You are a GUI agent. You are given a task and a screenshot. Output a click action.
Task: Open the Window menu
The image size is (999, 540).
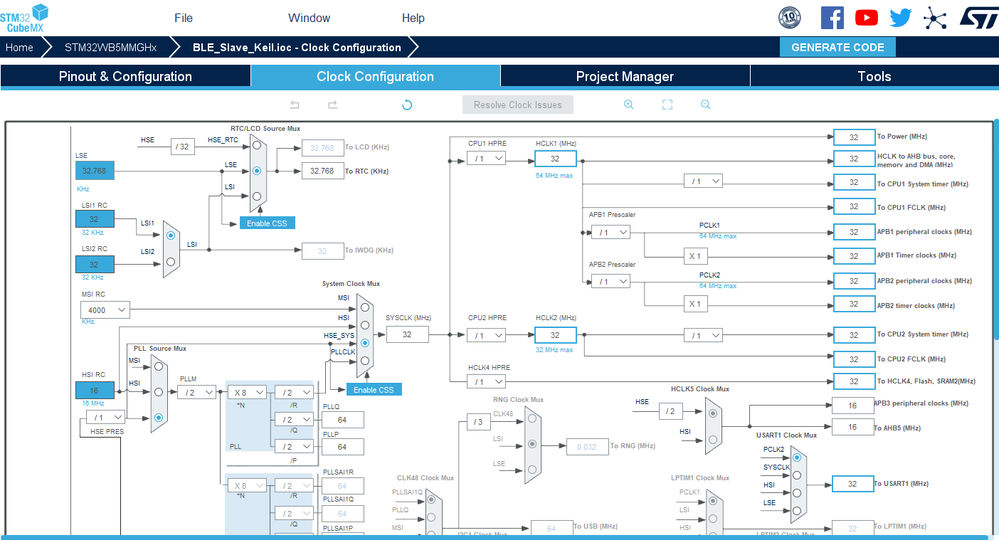(x=309, y=18)
